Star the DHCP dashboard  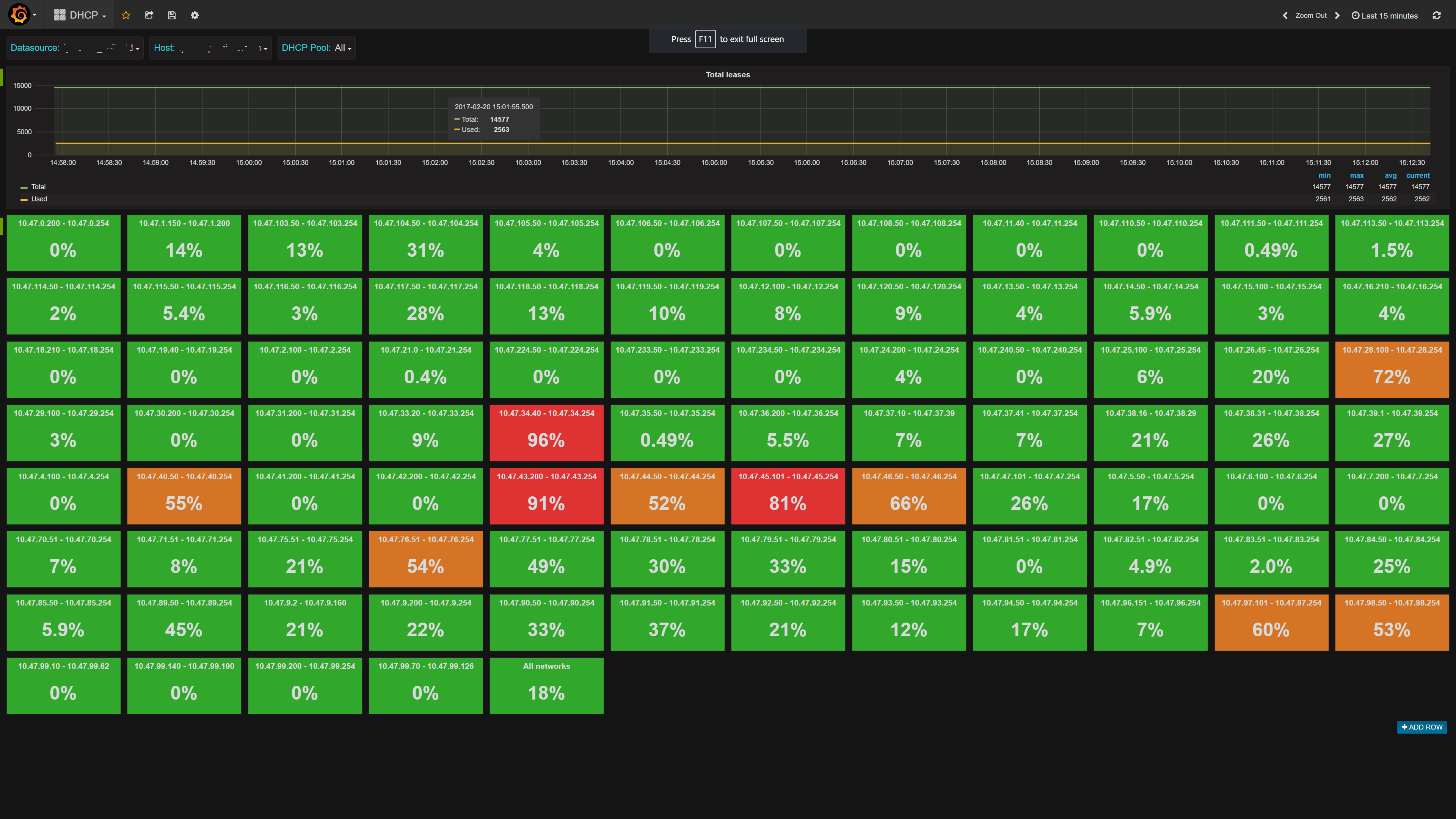tap(126, 15)
